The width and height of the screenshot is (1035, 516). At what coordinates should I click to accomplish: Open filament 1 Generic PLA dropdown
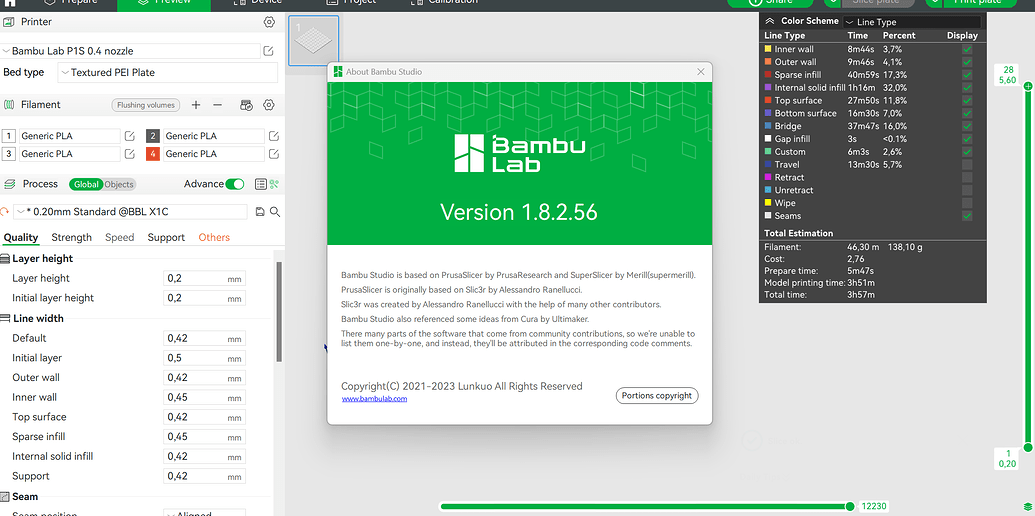(x=70, y=136)
